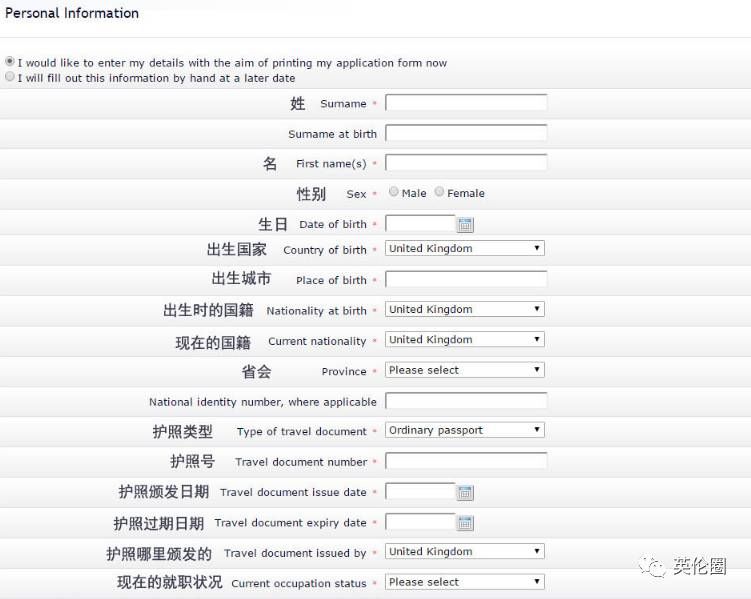This screenshot has width=751, height=599.
Task: Open the Travel document issue date calendar
Action: tap(465, 493)
